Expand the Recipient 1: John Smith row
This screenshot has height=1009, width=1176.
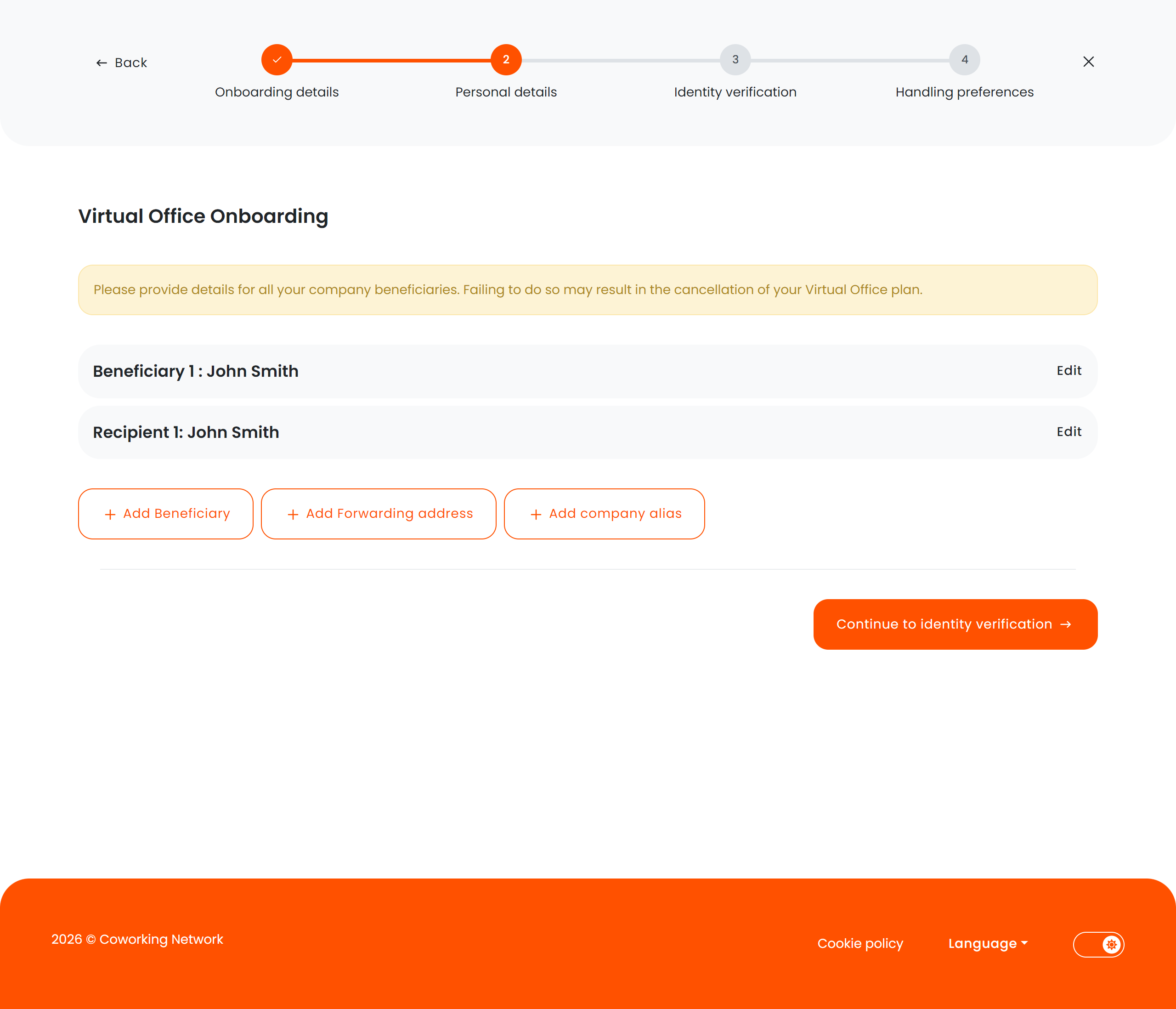(x=588, y=432)
